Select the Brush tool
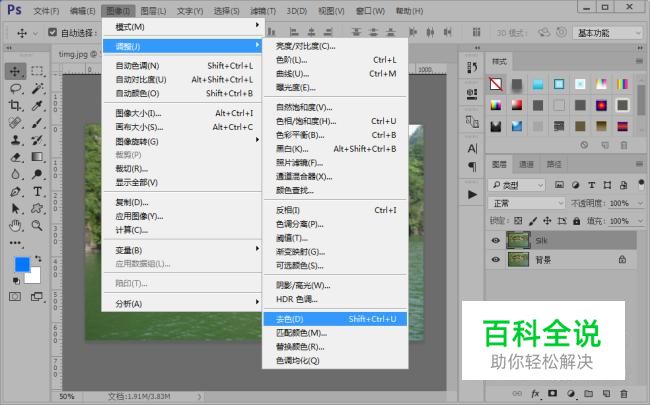650x405 pixels. click(37, 123)
